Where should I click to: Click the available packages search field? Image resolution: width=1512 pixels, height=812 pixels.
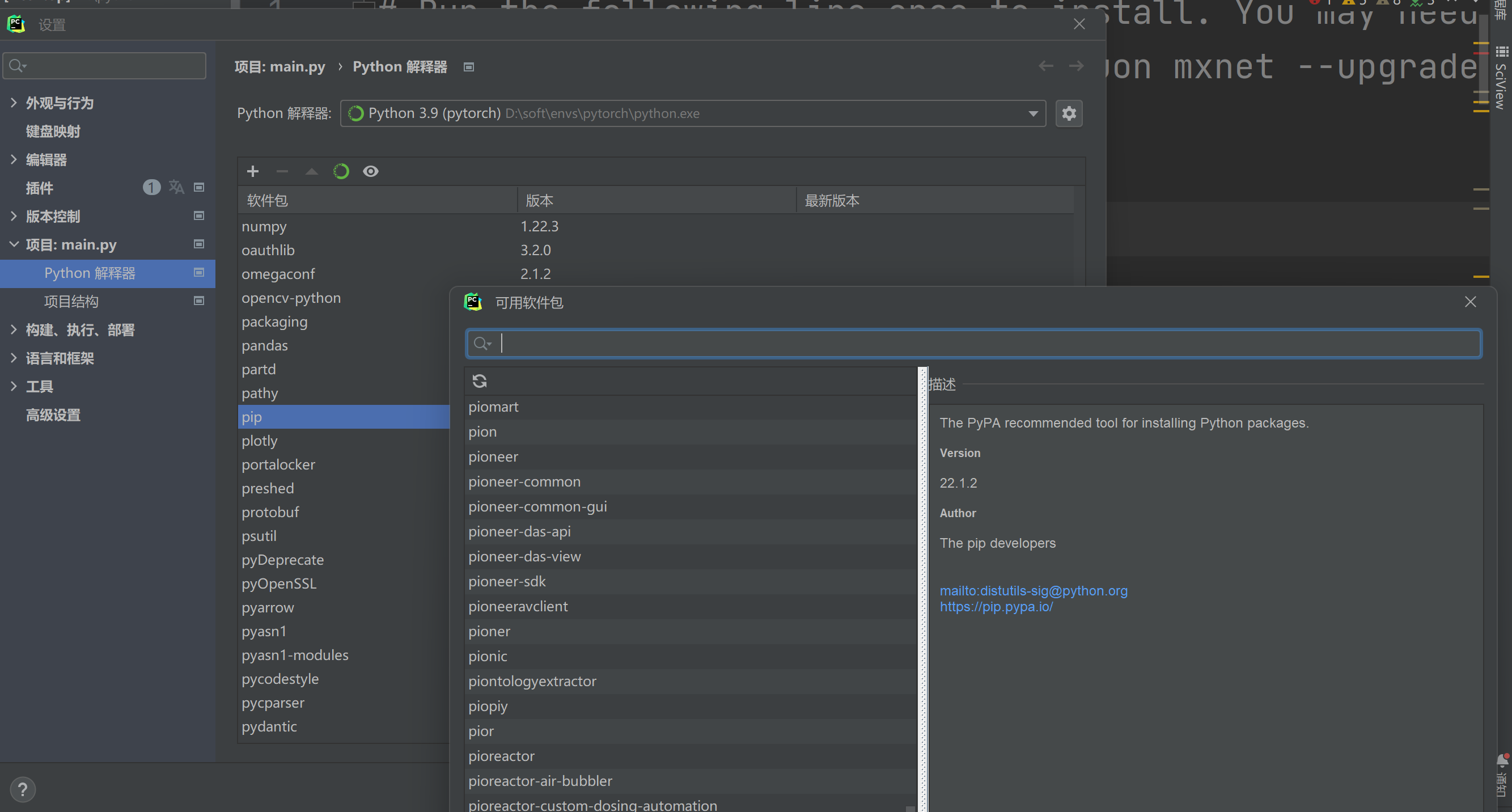pos(973,344)
